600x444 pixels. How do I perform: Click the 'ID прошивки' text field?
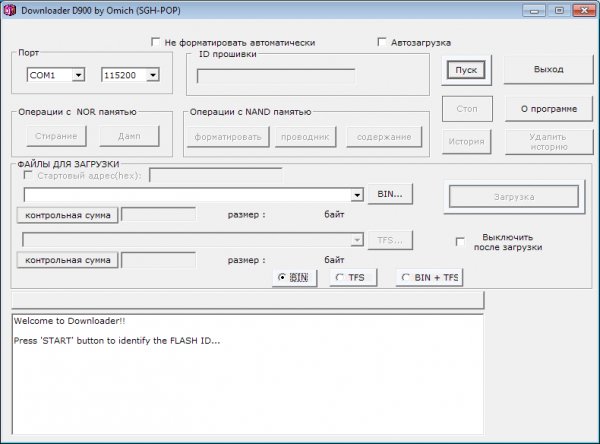tap(276, 76)
